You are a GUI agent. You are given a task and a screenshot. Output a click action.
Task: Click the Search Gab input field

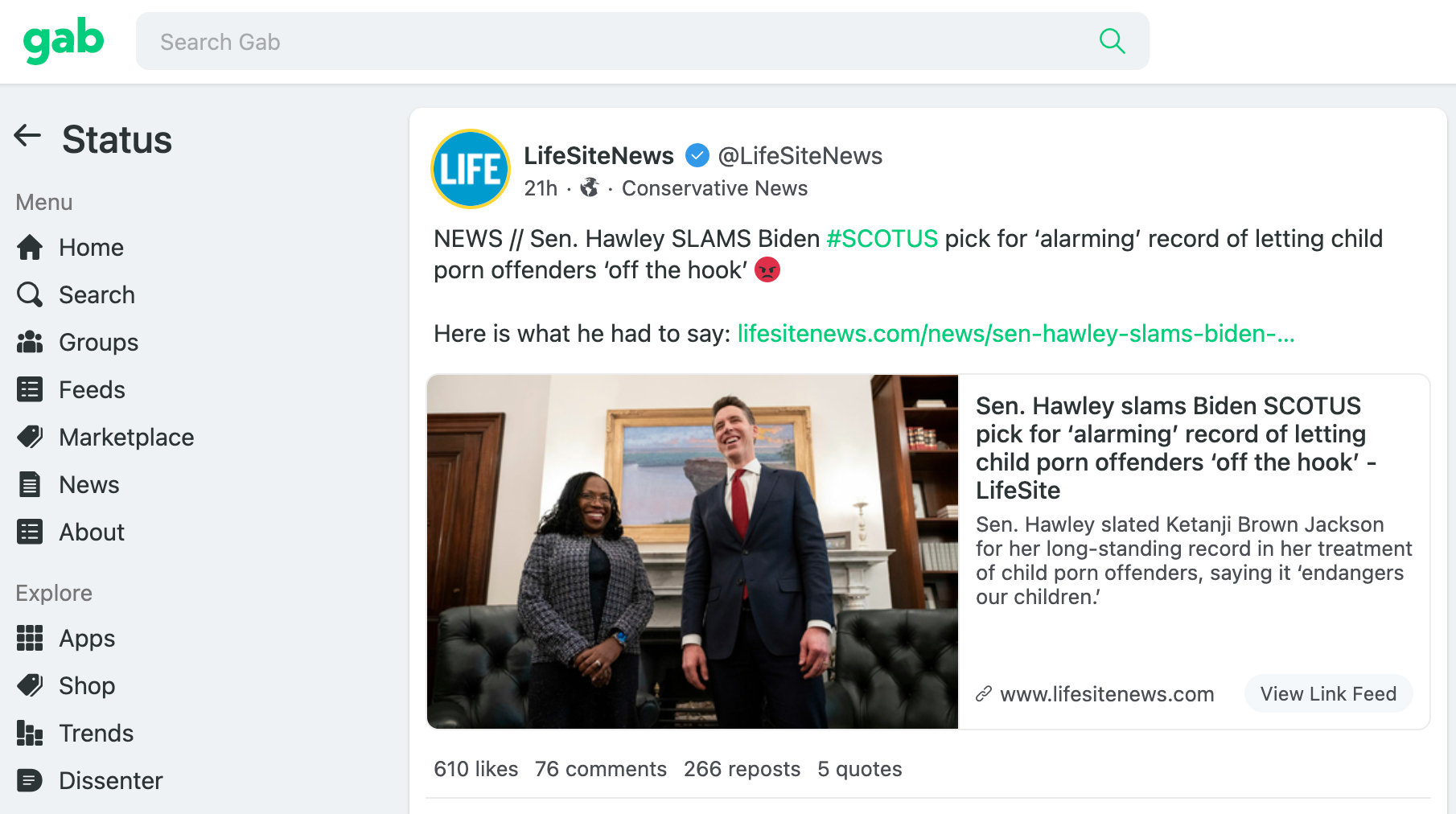[611, 42]
